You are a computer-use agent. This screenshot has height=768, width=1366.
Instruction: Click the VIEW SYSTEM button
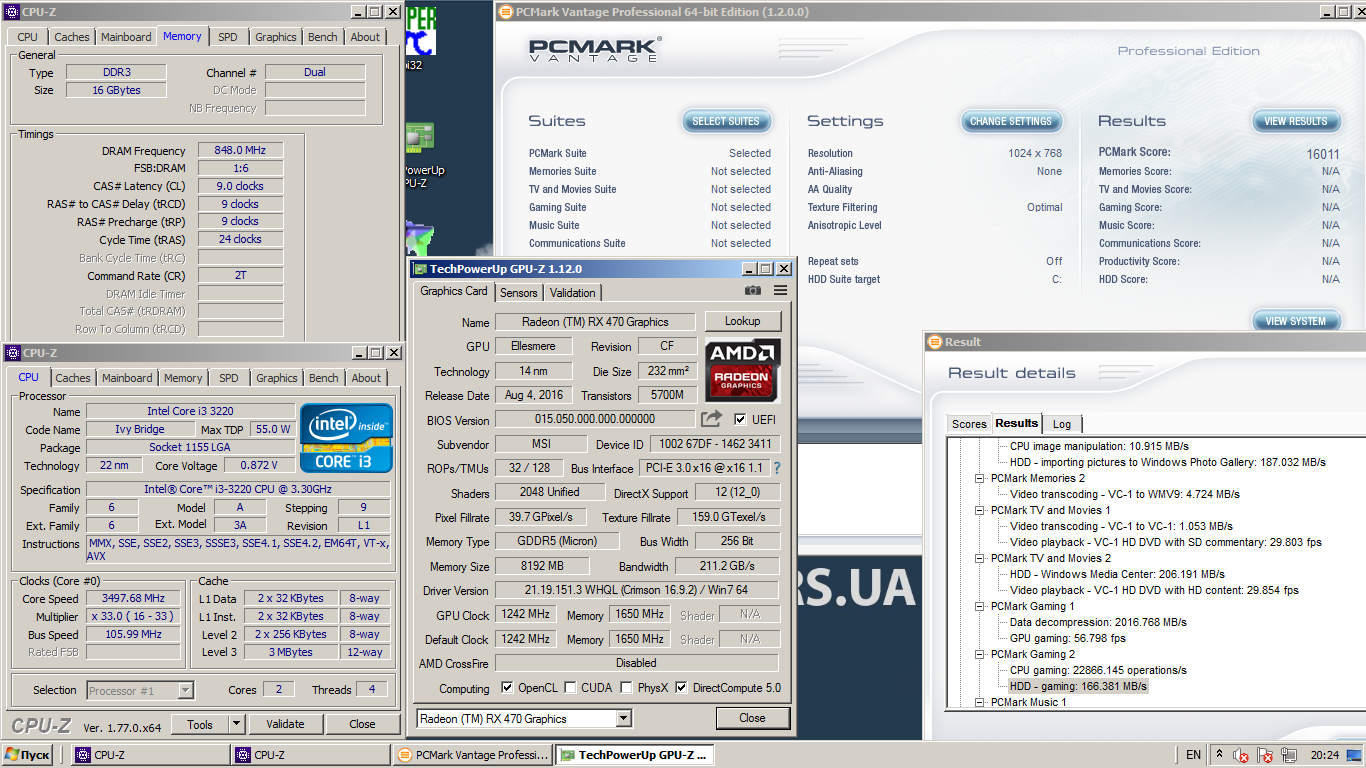coord(1296,321)
